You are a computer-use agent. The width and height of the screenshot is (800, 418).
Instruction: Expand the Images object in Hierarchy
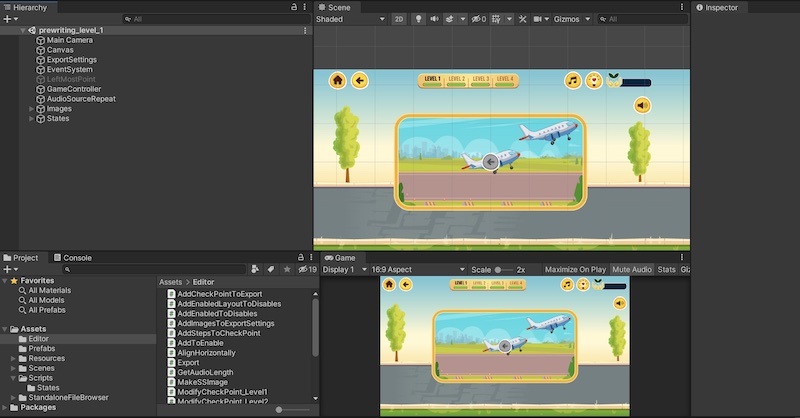[31, 109]
